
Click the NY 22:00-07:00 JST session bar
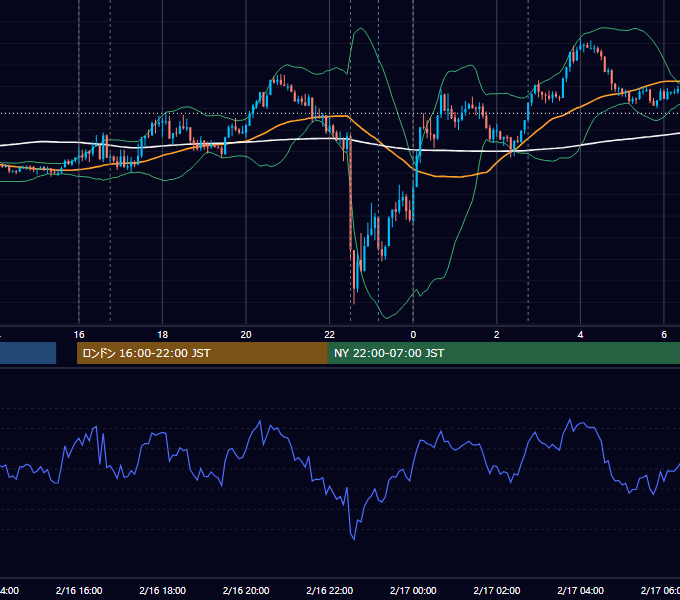pyautogui.click(x=503, y=353)
